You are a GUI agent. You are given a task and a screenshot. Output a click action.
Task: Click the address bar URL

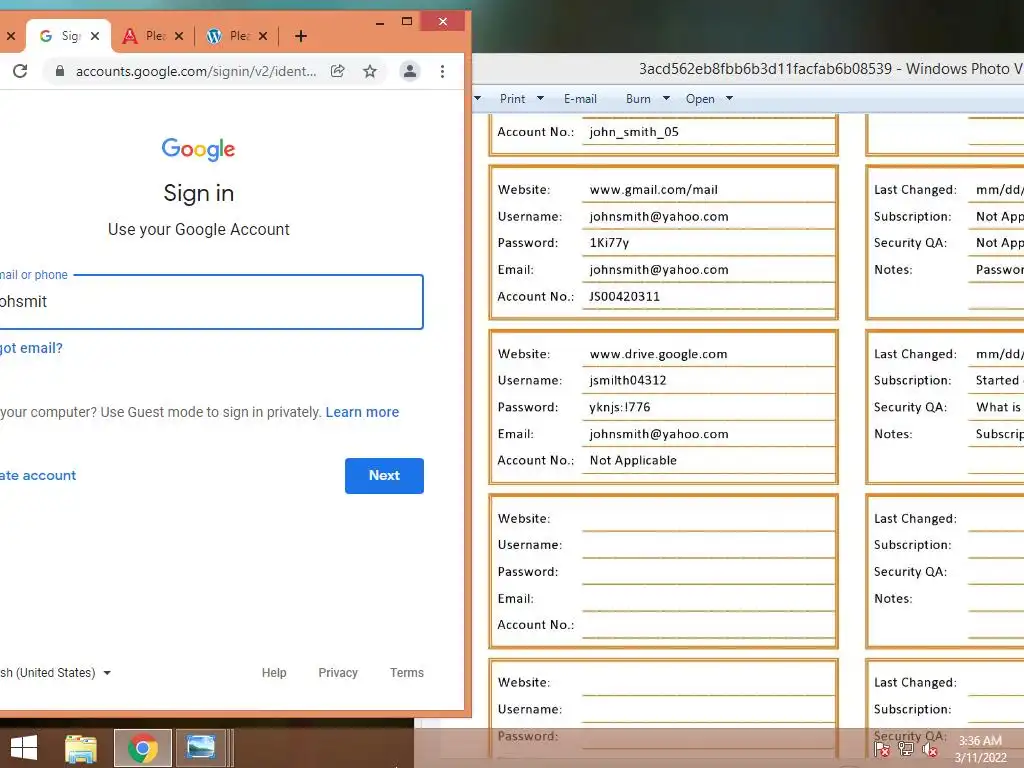coord(196,71)
